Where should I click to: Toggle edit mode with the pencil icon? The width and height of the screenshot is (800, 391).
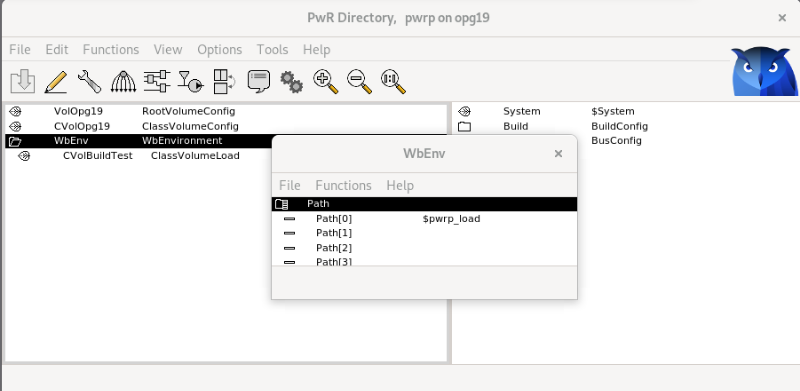click(56, 82)
